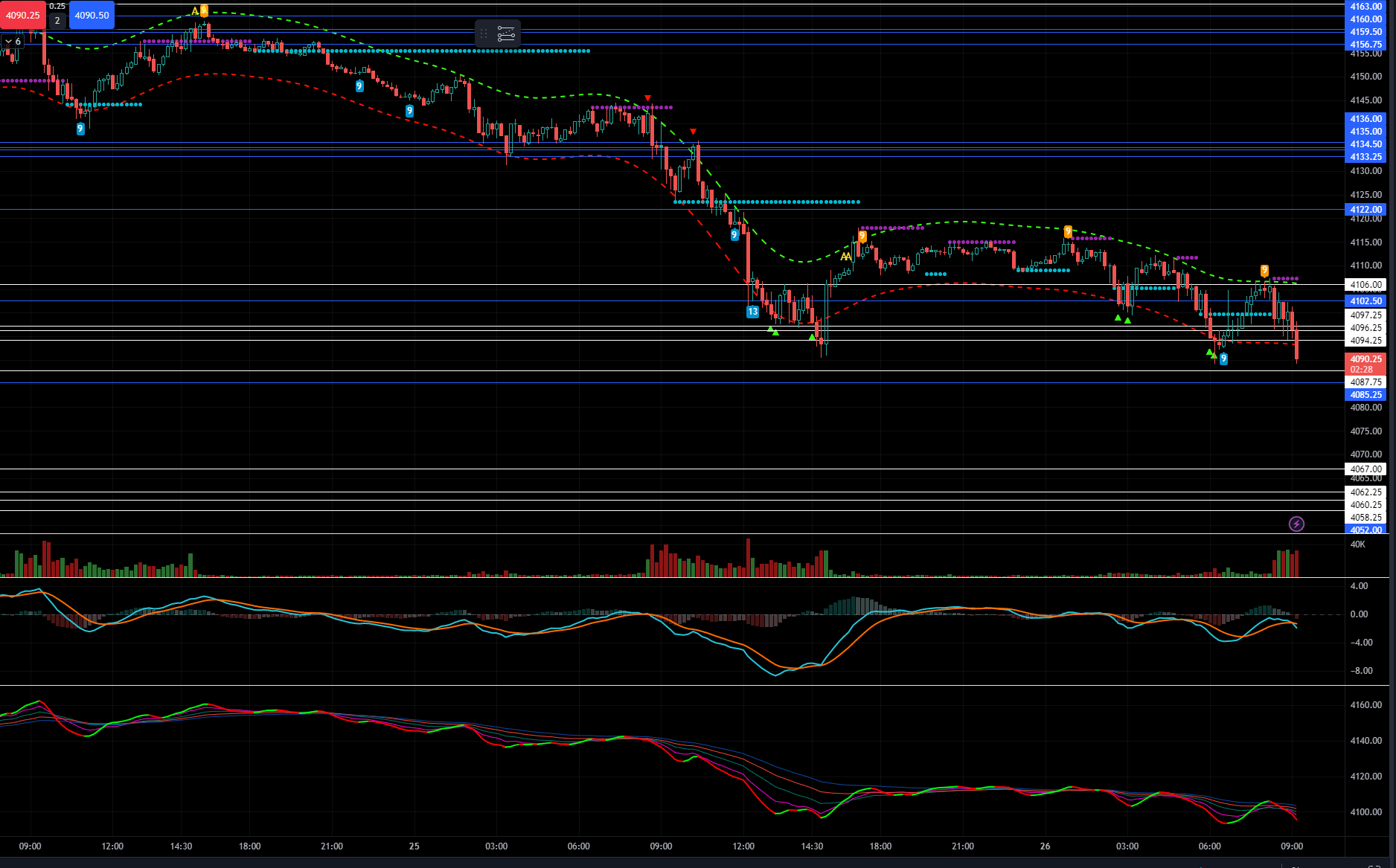Click the 12:00 time label on the time axis
This screenshot has width=1396, height=868.
click(x=112, y=846)
